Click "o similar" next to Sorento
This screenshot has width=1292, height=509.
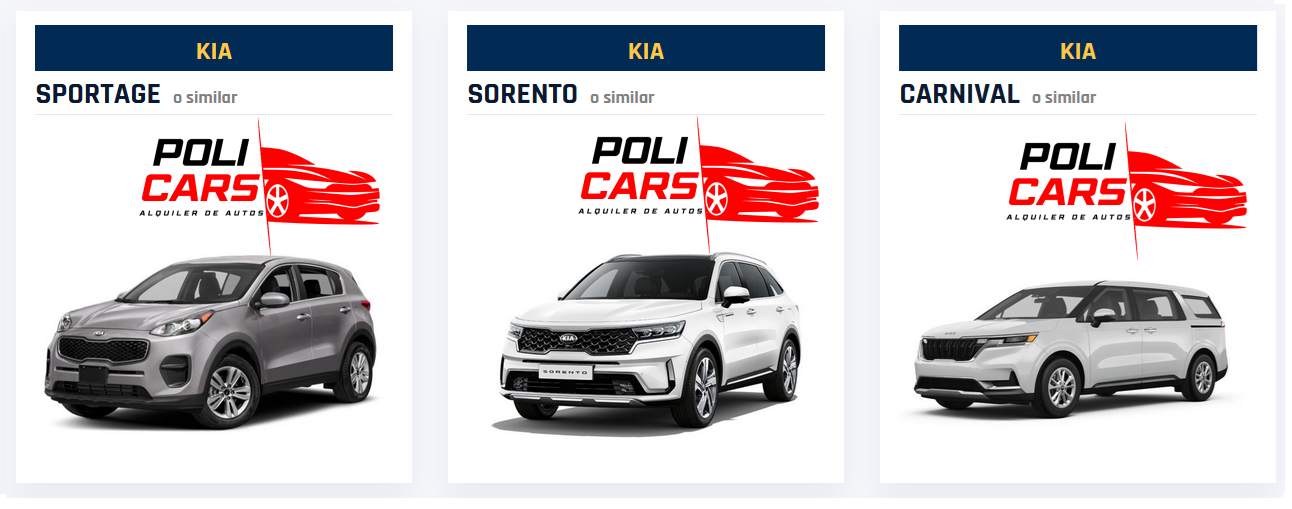click(x=622, y=97)
